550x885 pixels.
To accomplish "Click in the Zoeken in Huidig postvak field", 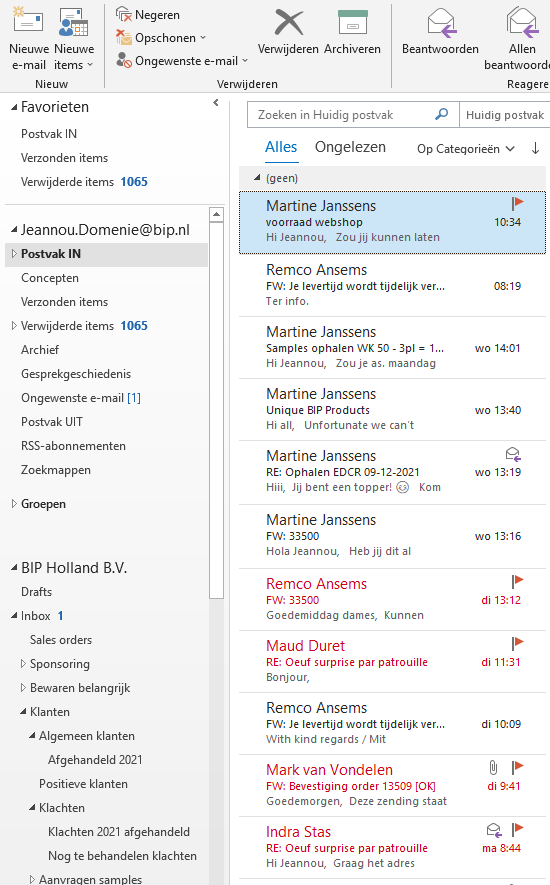I will 339,115.
